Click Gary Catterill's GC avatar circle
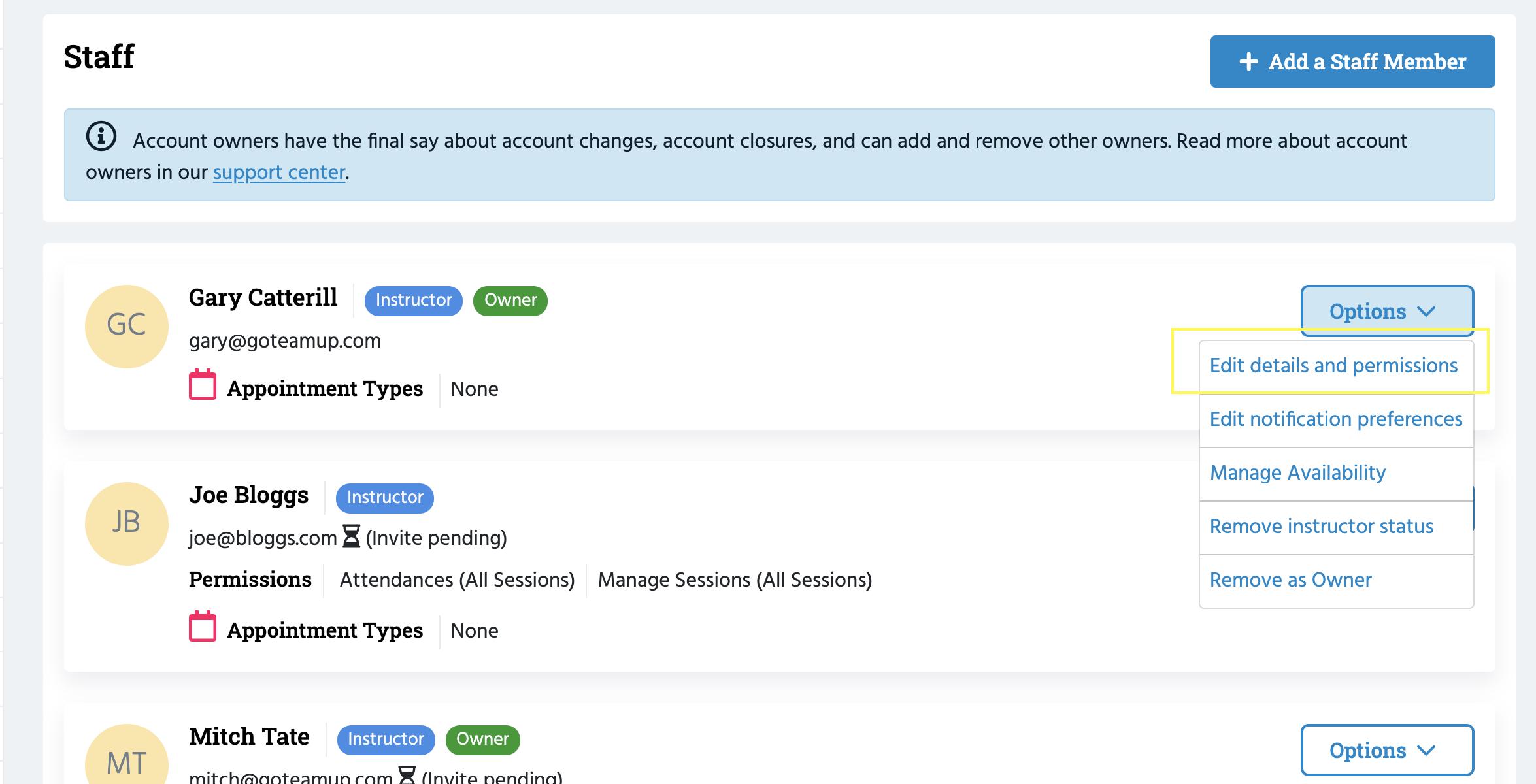The width and height of the screenshot is (1536, 784). [127, 326]
